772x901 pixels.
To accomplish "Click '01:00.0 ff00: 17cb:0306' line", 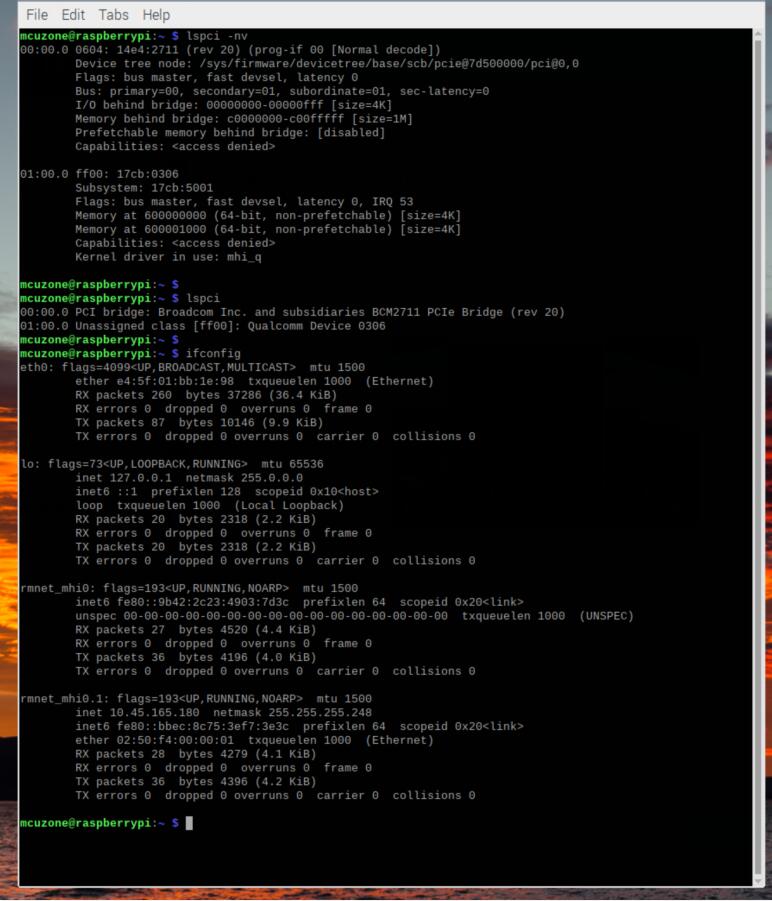I will [99, 174].
